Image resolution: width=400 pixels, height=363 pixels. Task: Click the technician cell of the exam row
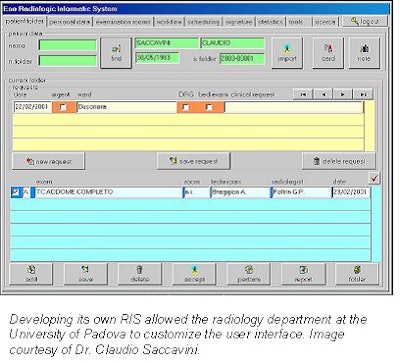point(241,192)
